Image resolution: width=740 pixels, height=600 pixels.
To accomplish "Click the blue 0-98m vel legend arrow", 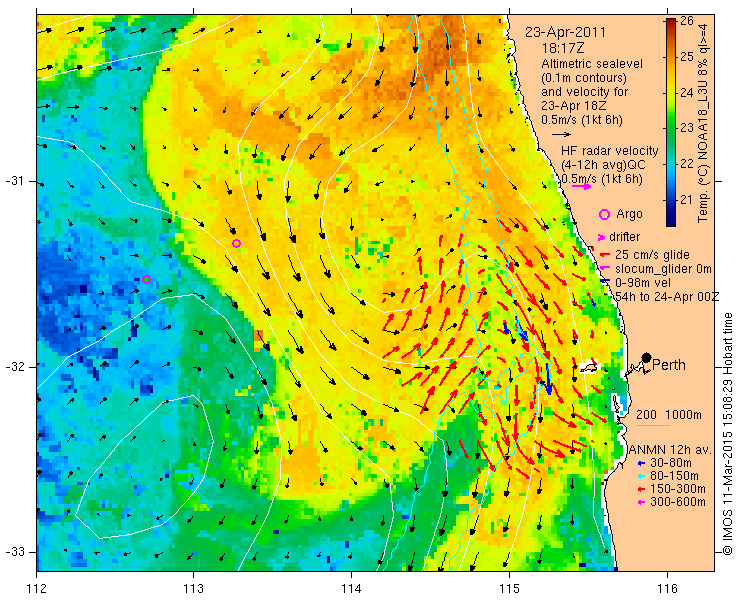I will (604, 281).
